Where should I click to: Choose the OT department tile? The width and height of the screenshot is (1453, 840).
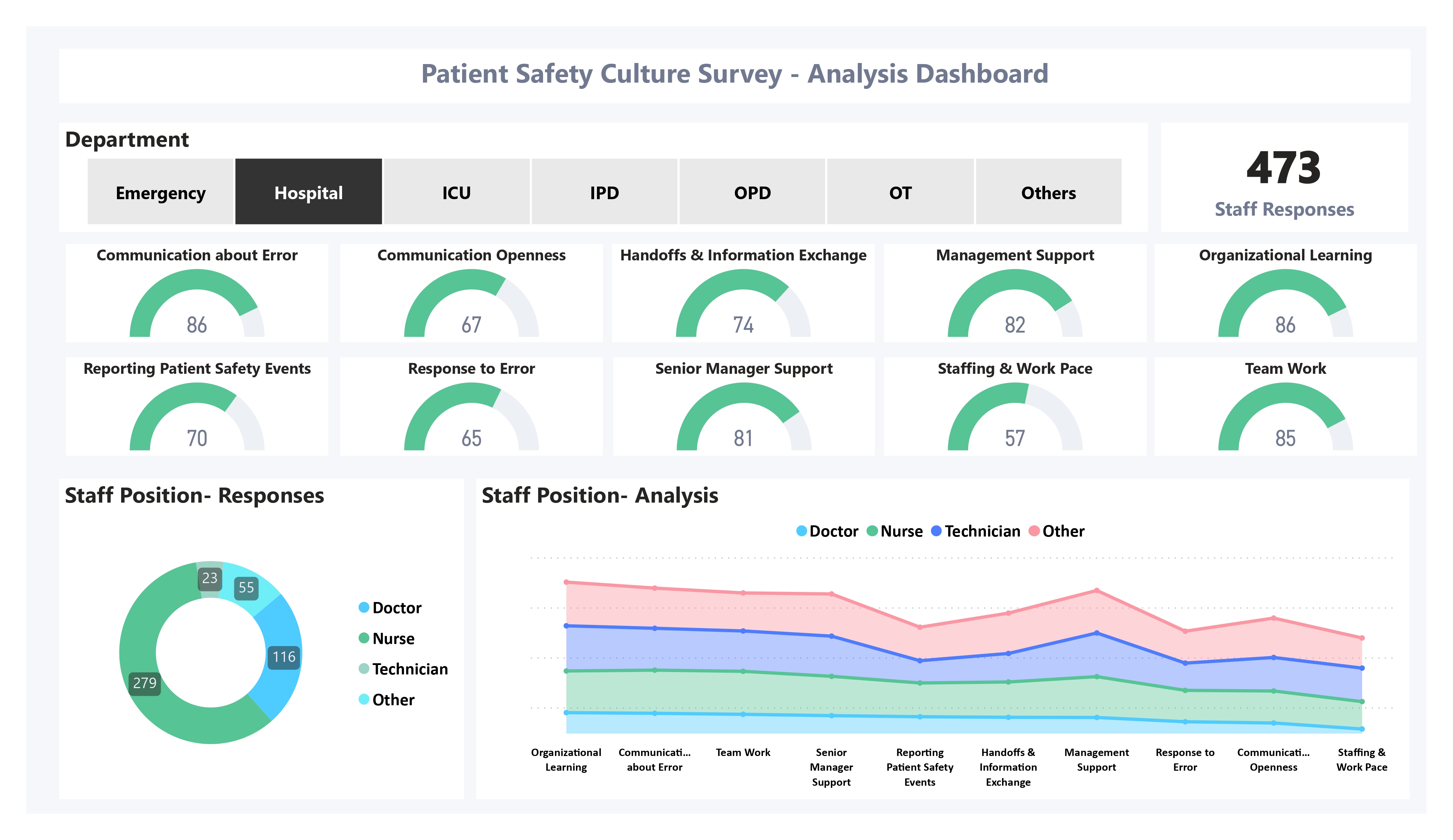click(x=900, y=192)
